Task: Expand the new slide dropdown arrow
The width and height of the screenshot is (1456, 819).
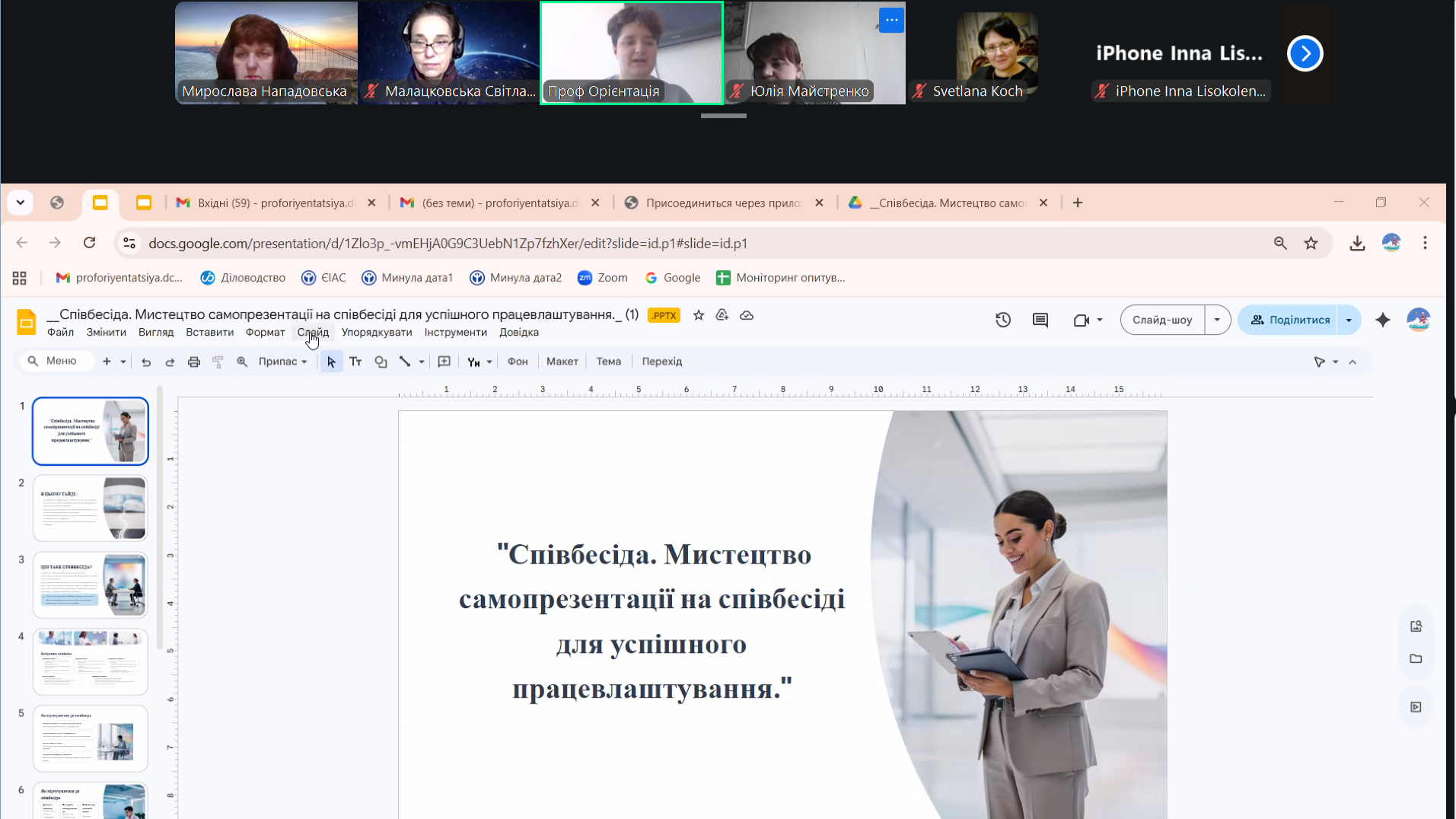Action: tap(123, 362)
